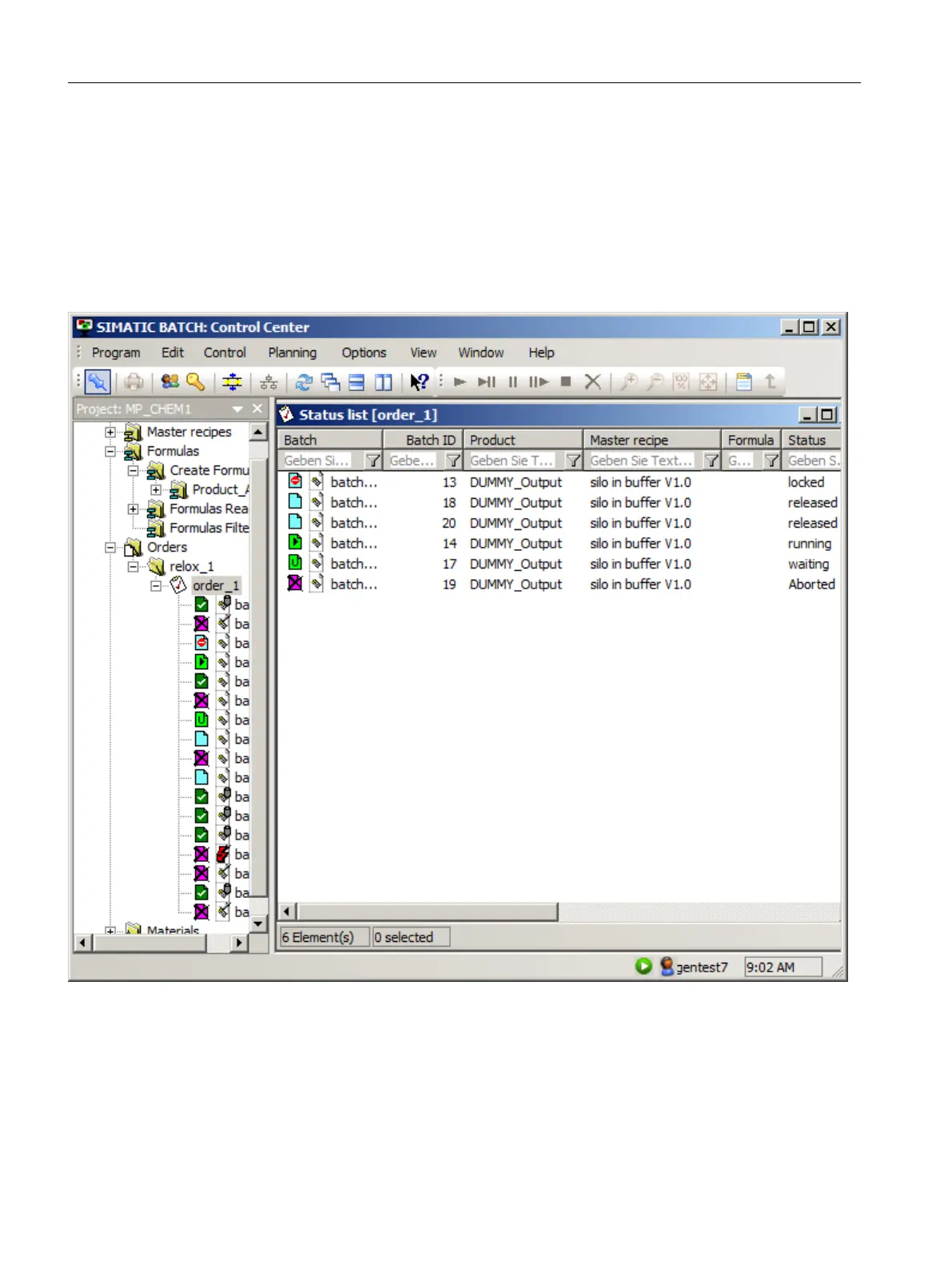The image size is (952, 1269).
Task: Click the tree panel scroll right arrow
Action: [238, 943]
